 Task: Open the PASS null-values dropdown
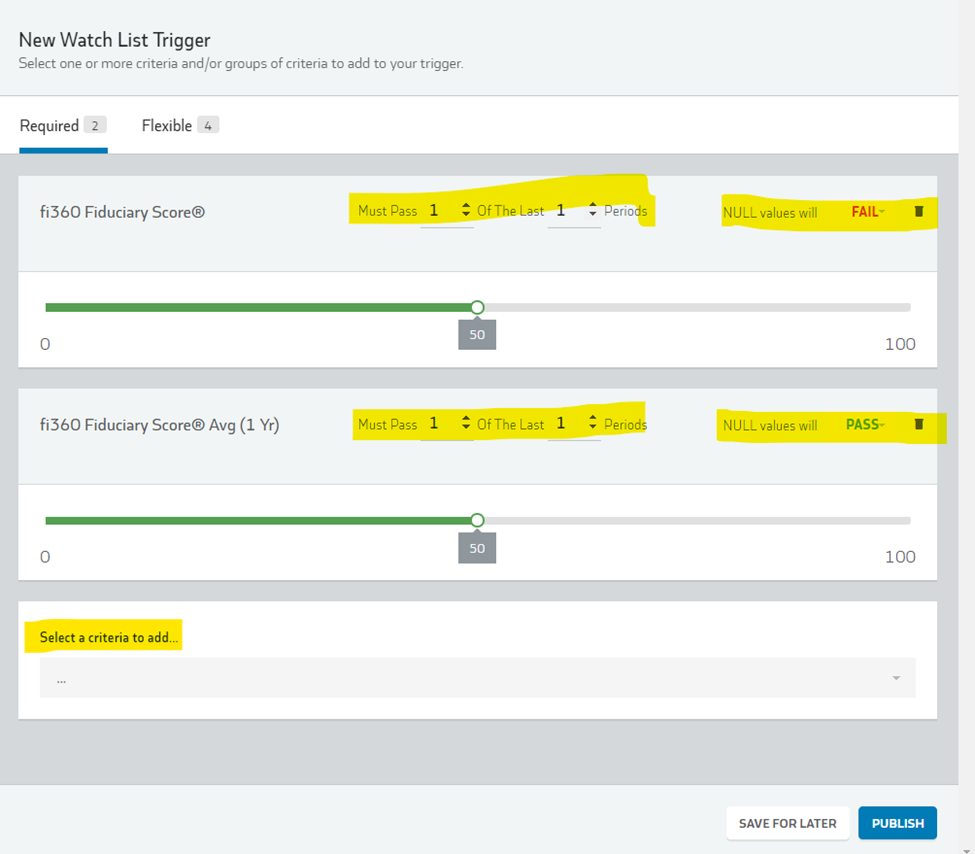point(865,425)
